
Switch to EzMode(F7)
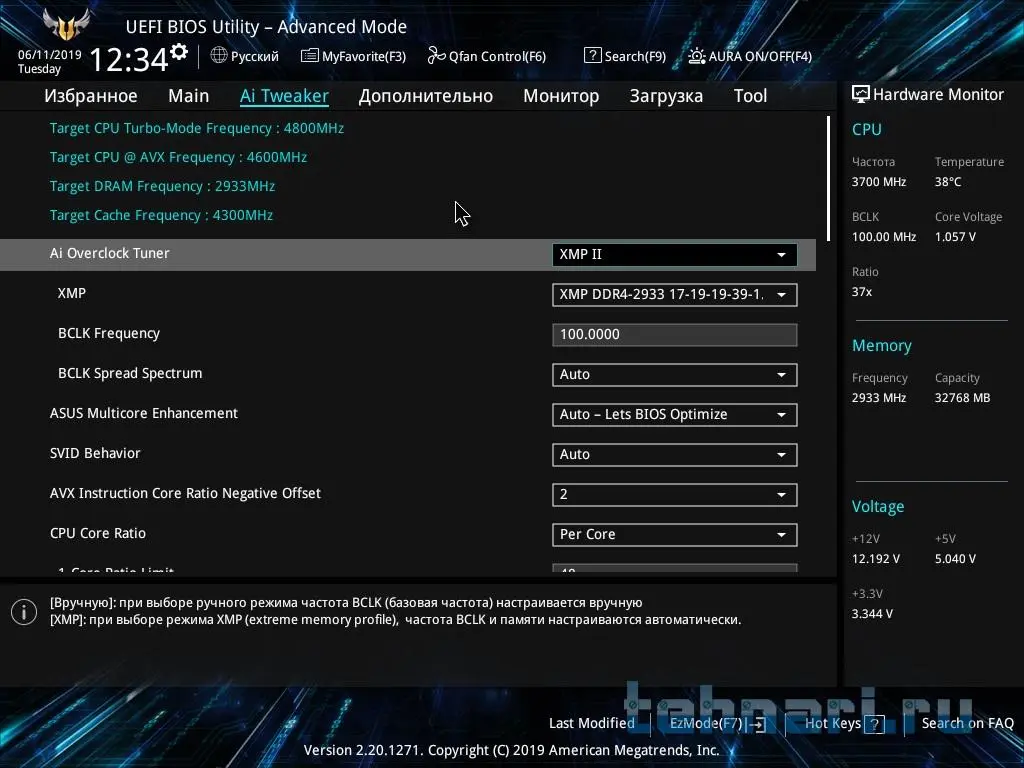(707, 724)
